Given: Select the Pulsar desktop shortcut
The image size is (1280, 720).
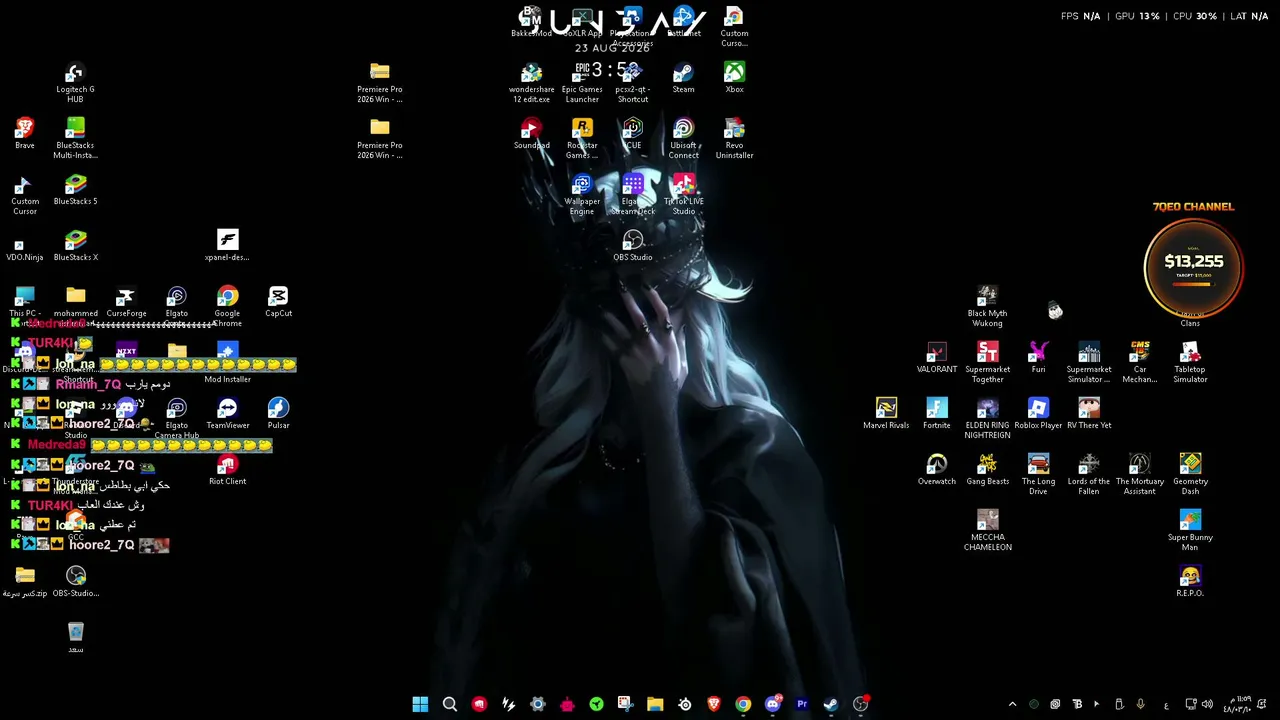Looking at the screenshot, I should tap(278, 414).
